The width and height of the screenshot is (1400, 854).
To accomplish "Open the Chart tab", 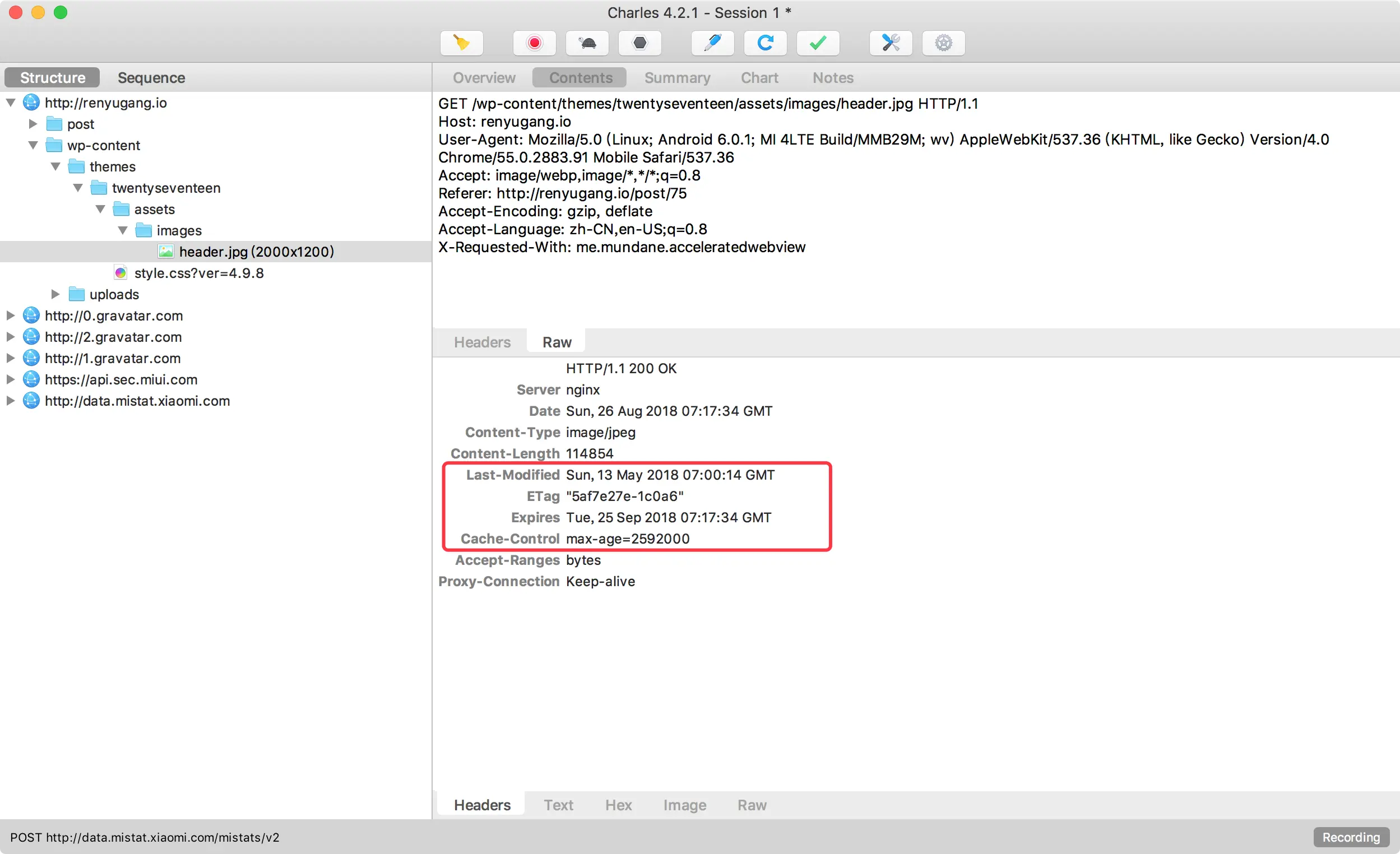I will 759,78.
